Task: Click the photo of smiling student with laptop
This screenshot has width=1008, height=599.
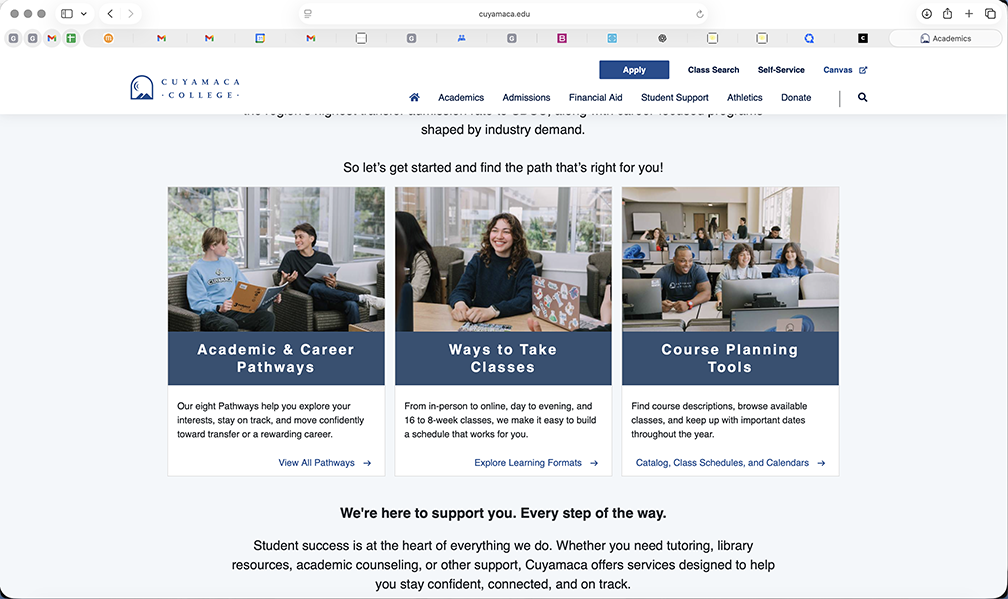Action: (x=503, y=259)
